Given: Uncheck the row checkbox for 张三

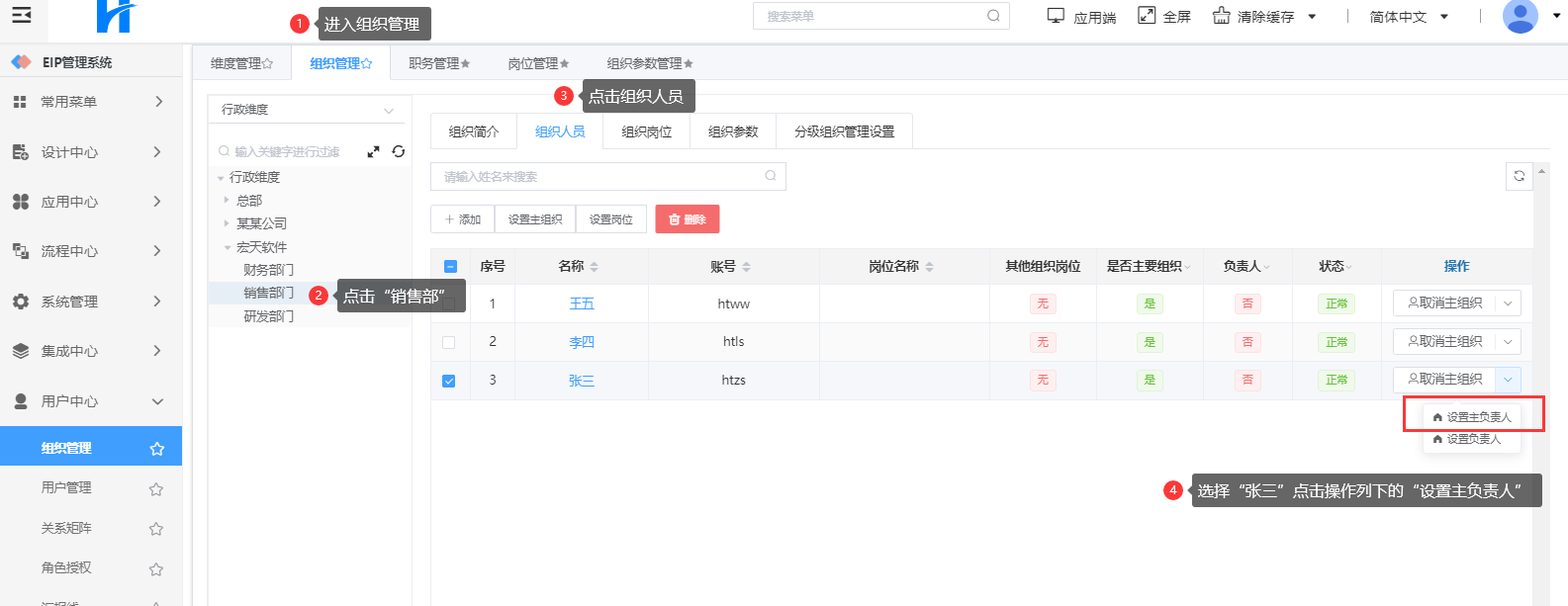Looking at the screenshot, I should 449,381.
